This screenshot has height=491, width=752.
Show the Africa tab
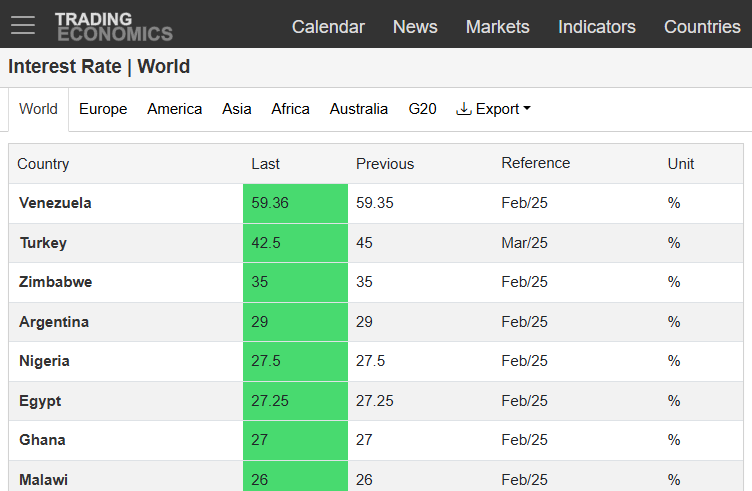[x=290, y=109]
